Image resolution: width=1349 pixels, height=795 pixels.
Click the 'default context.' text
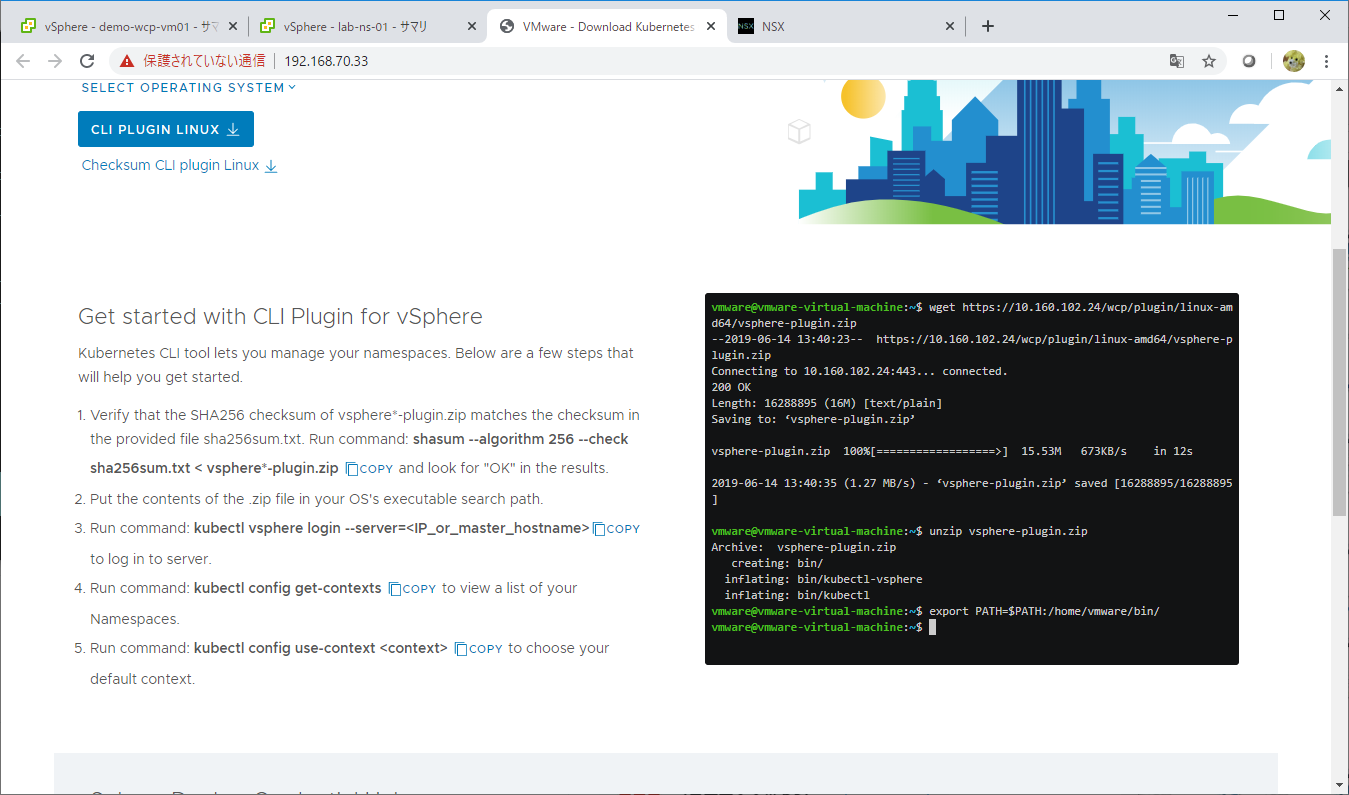[142, 679]
